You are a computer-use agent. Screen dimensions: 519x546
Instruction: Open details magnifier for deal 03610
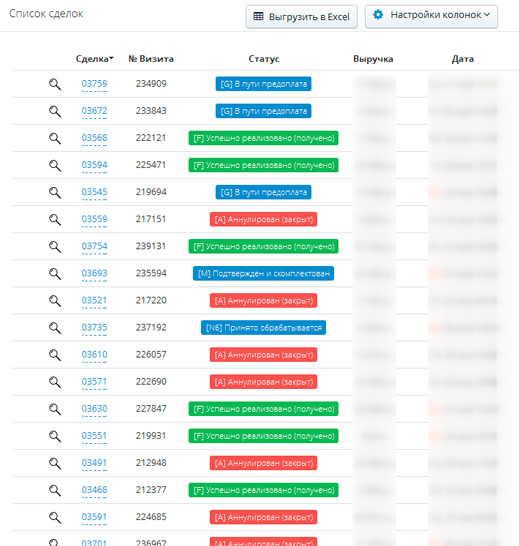(55, 355)
